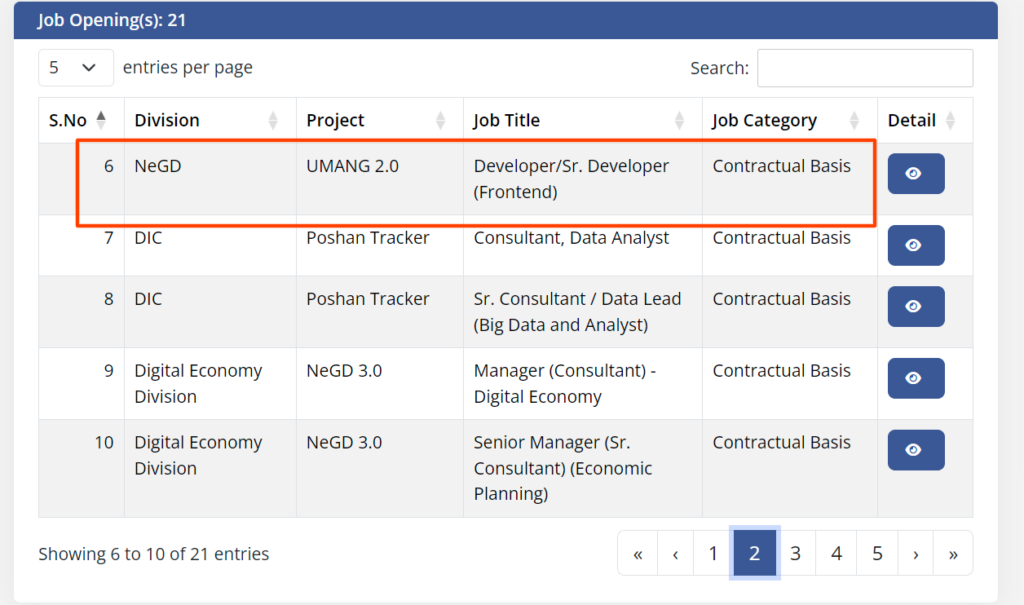
Task: Sort table by Job Title column
Action: tap(583, 120)
